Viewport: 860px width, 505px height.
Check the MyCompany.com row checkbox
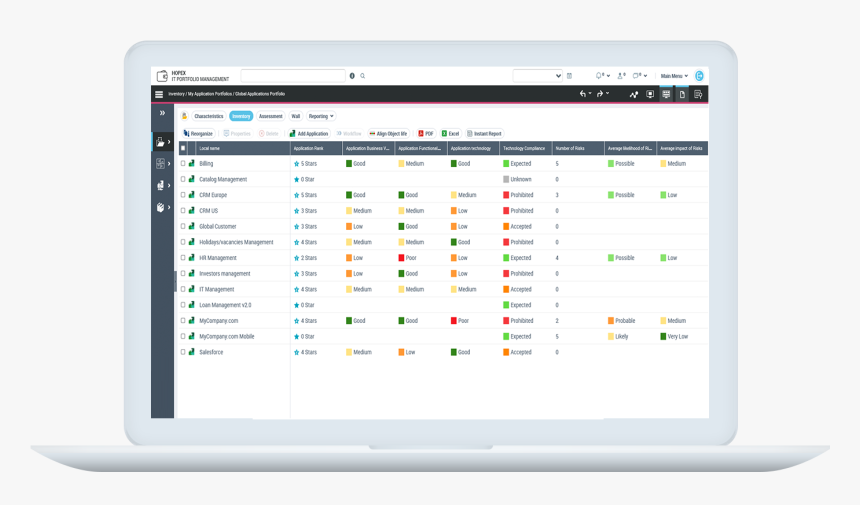point(183,321)
